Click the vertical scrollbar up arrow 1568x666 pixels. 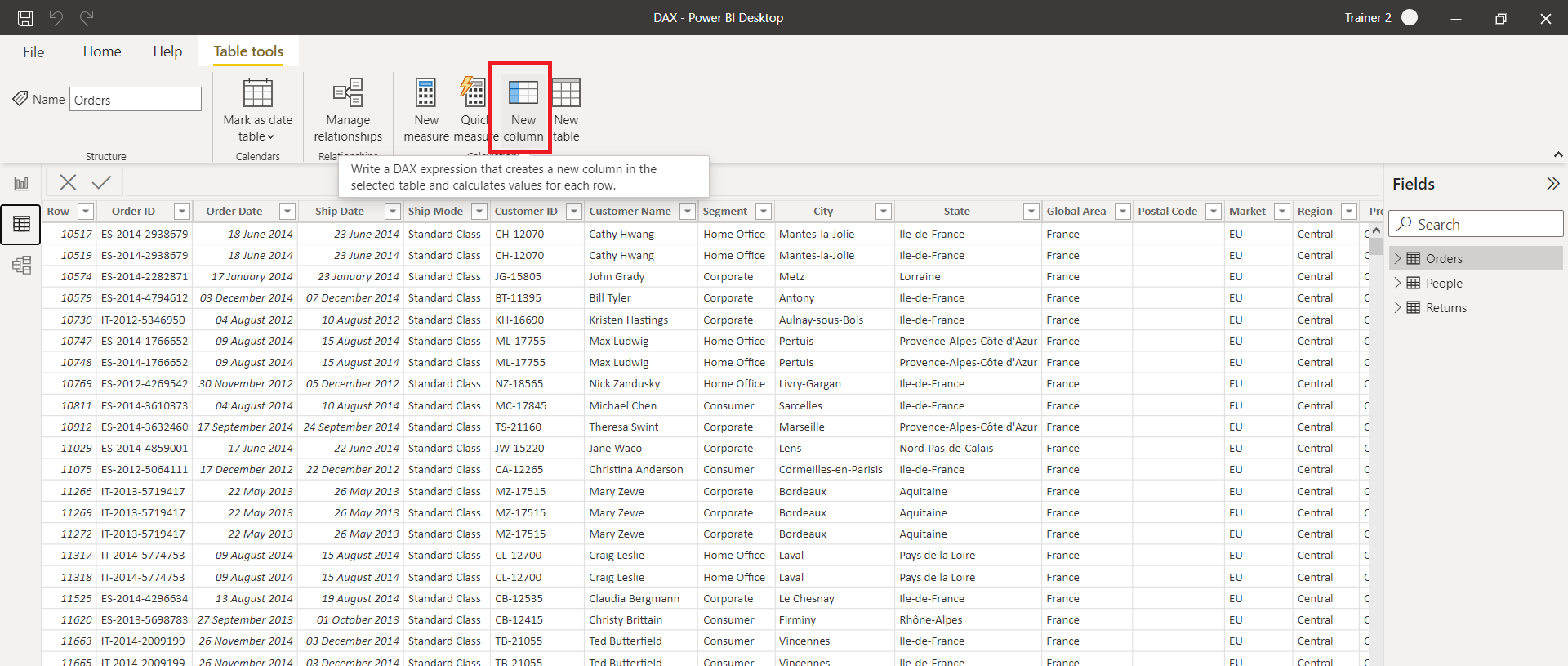click(x=1376, y=230)
